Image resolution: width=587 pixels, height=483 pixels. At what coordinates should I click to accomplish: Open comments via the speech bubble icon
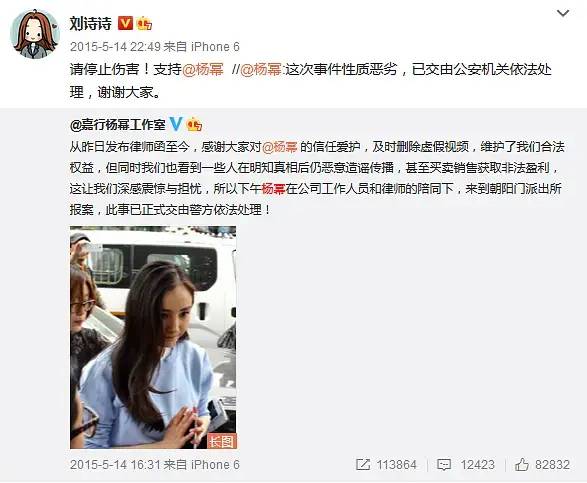444,465
